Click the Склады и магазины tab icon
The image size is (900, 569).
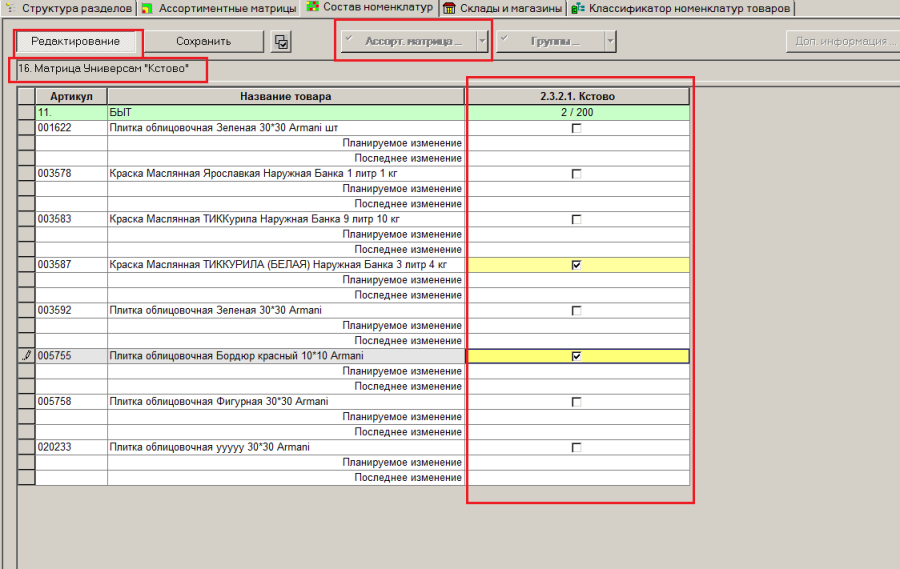[x=449, y=8]
